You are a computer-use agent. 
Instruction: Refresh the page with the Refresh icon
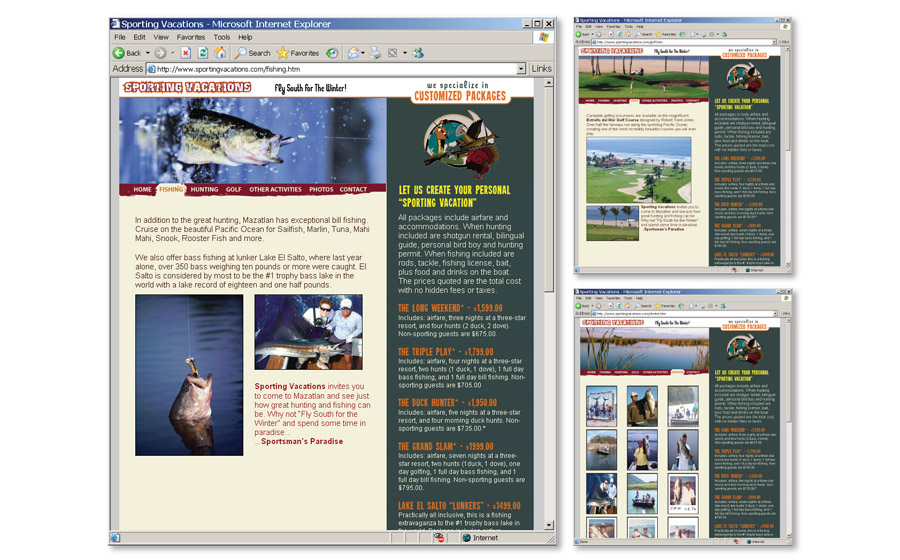203,53
